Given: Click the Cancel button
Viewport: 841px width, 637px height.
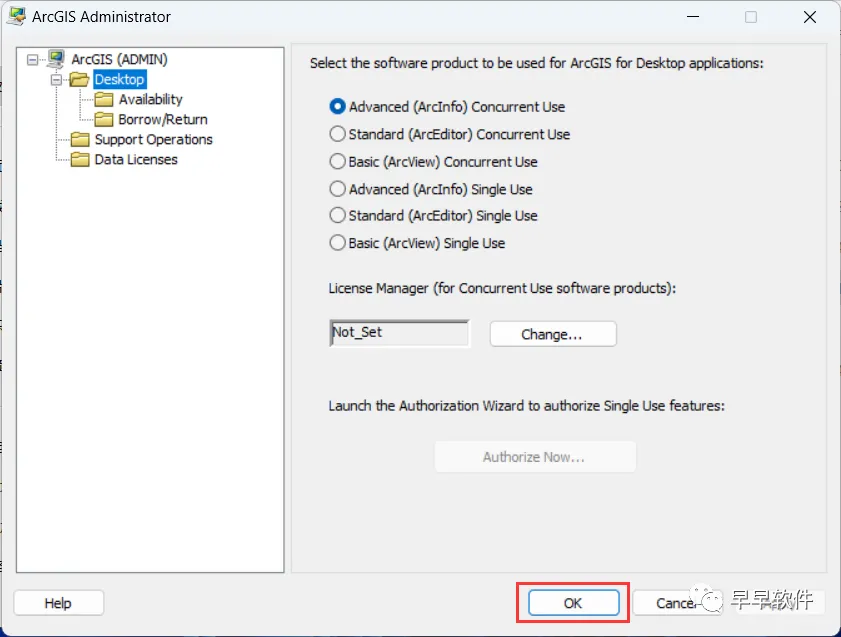Looking at the screenshot, I should [x=677, y=603].
